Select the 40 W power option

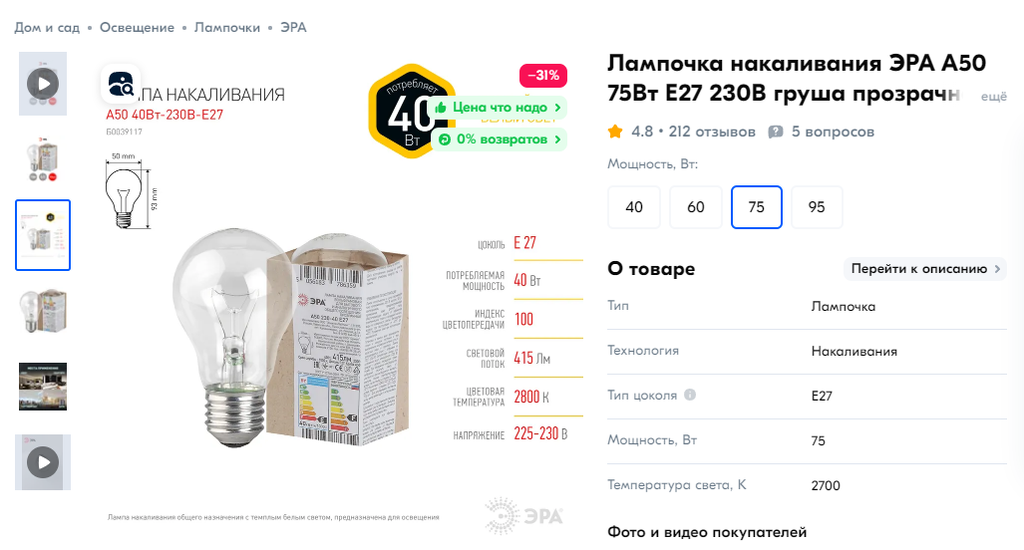[634, 207]
